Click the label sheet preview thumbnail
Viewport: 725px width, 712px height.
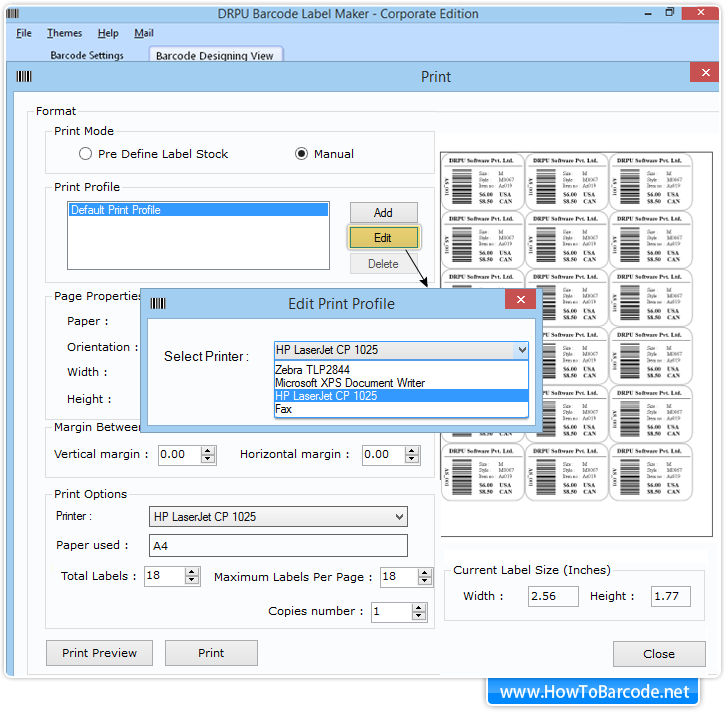pyautogui.click(x=576, y=344)
